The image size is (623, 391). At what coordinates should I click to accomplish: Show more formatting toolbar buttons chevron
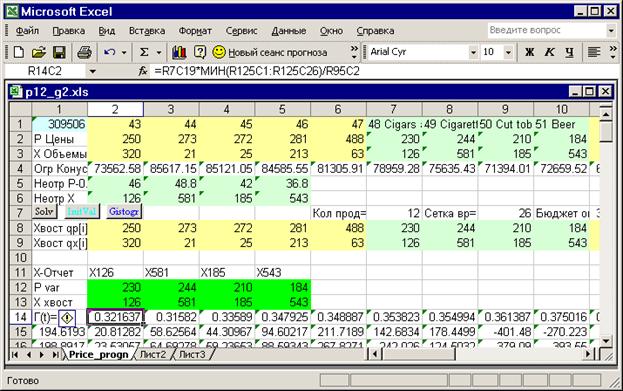[613, 52]
